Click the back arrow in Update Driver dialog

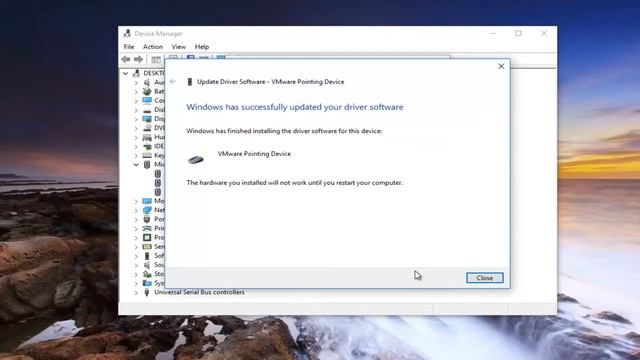click(x=173, y=82)
